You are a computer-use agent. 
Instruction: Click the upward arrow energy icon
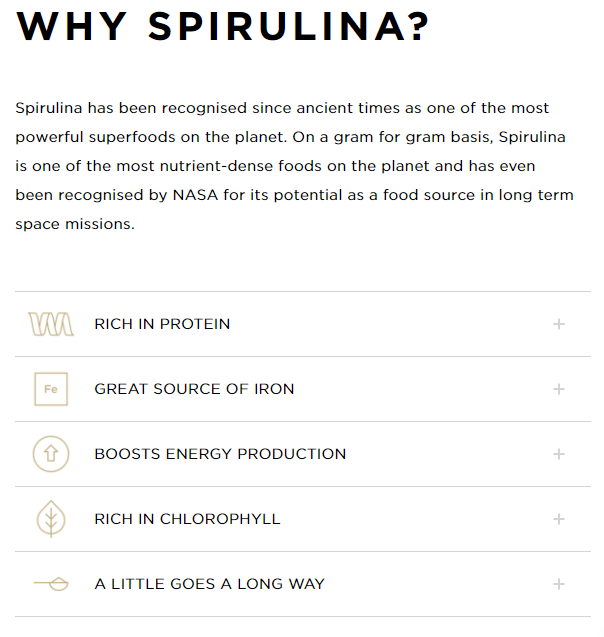coord(50,454)
